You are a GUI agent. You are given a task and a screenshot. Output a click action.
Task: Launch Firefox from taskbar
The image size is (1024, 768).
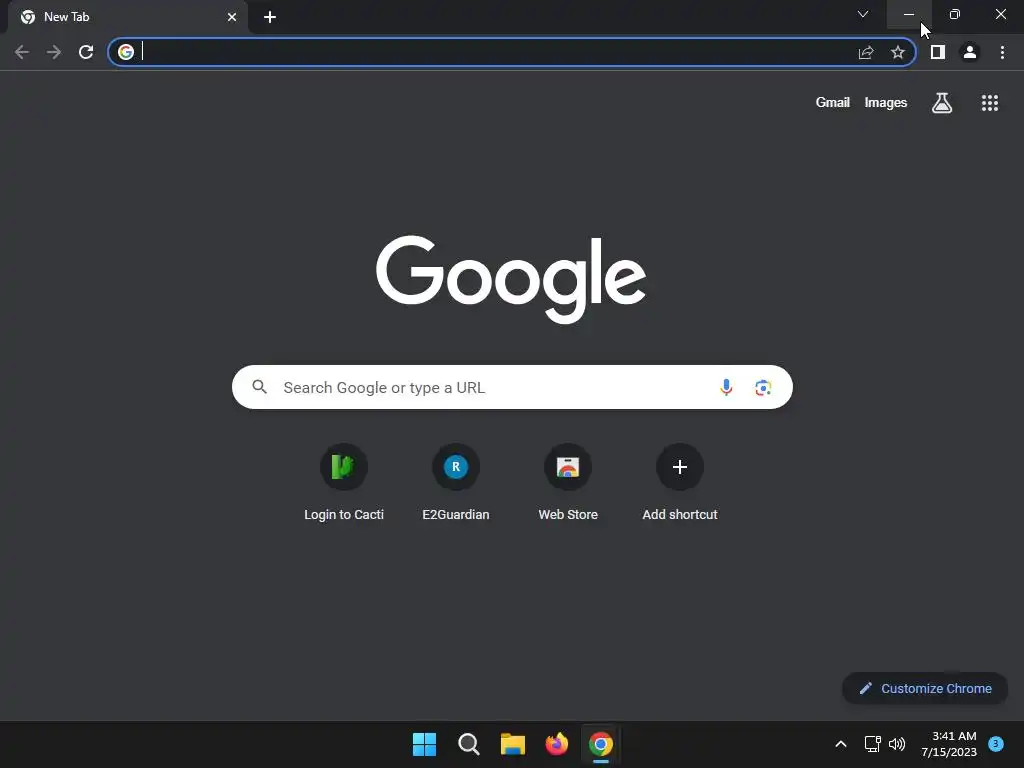[556, 744]
